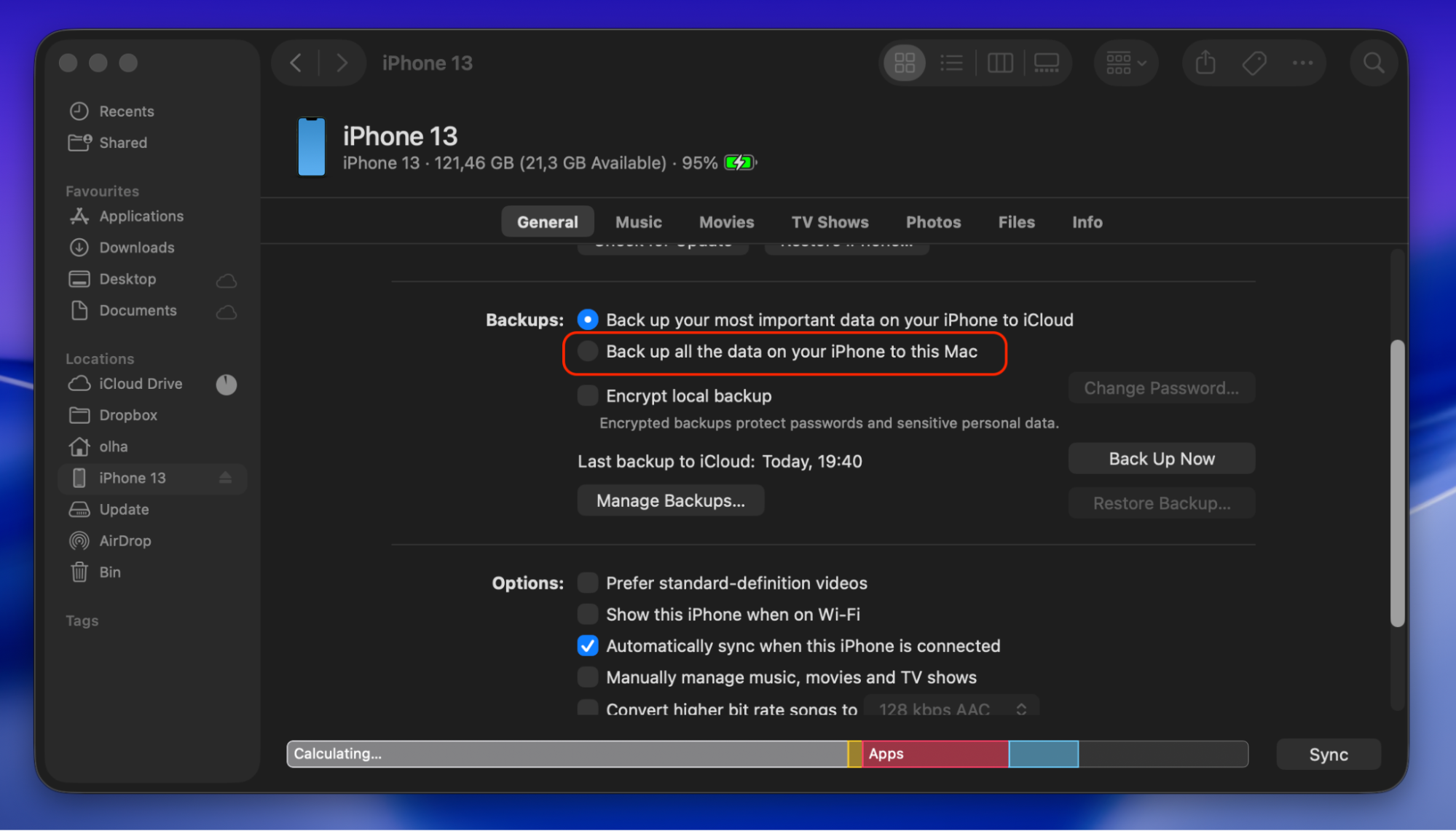
Task: Switch to icon grid view
Action: (905, 63)
